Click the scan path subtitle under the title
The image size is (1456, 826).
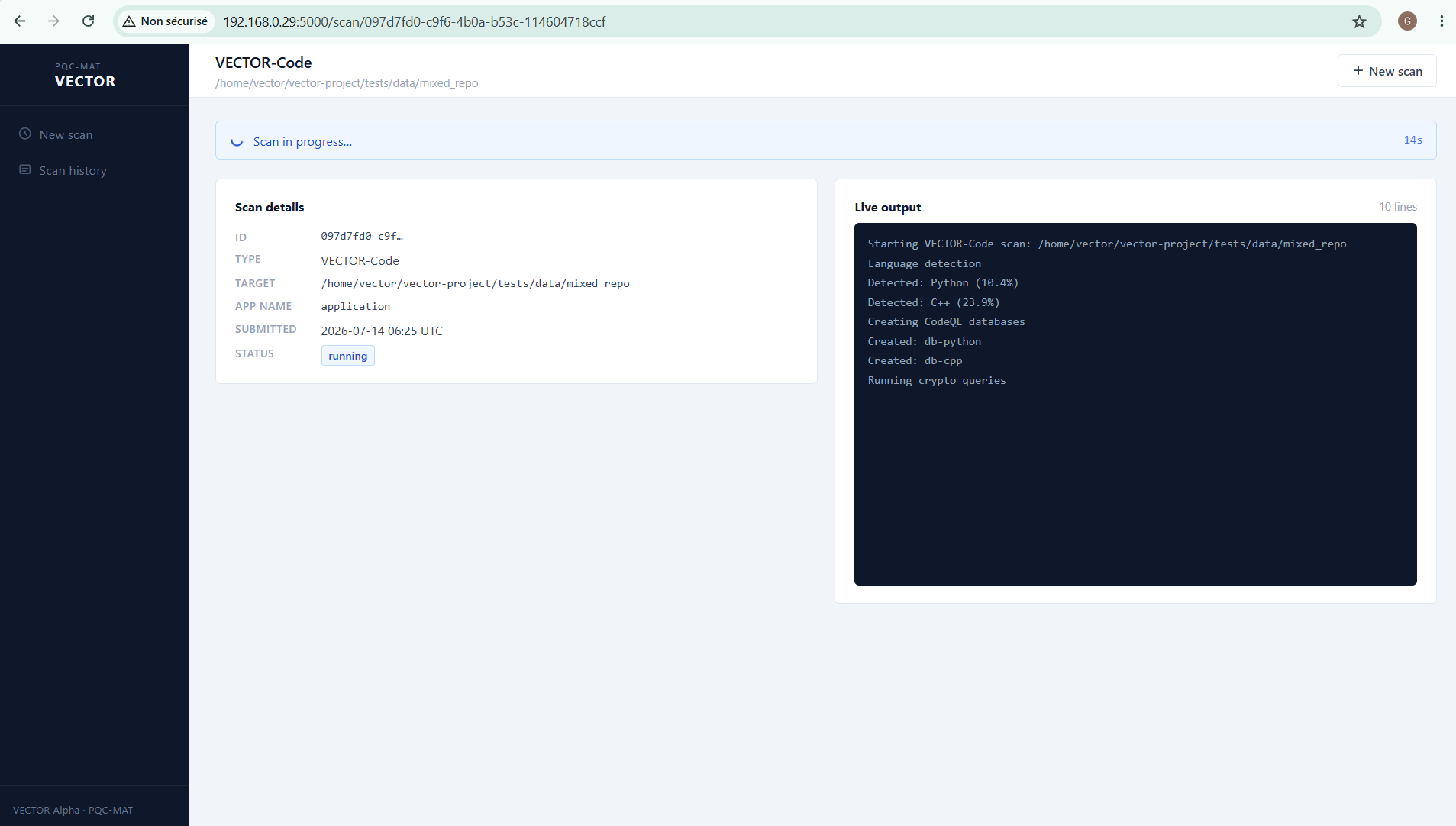(347, 83)
